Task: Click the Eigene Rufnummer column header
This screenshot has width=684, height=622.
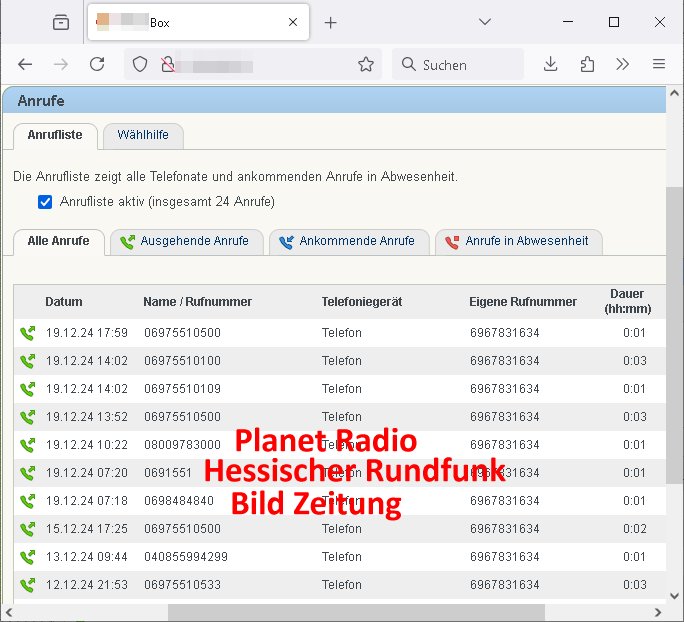Action: pos(523,302)
